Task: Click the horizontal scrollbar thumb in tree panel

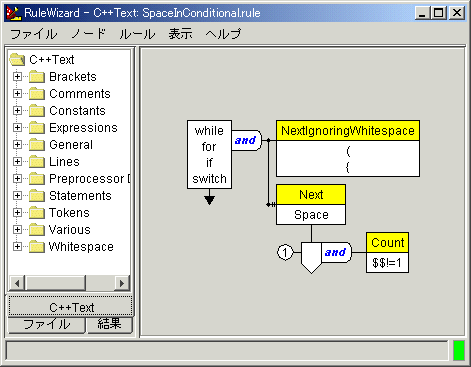Action: [56, 283]
